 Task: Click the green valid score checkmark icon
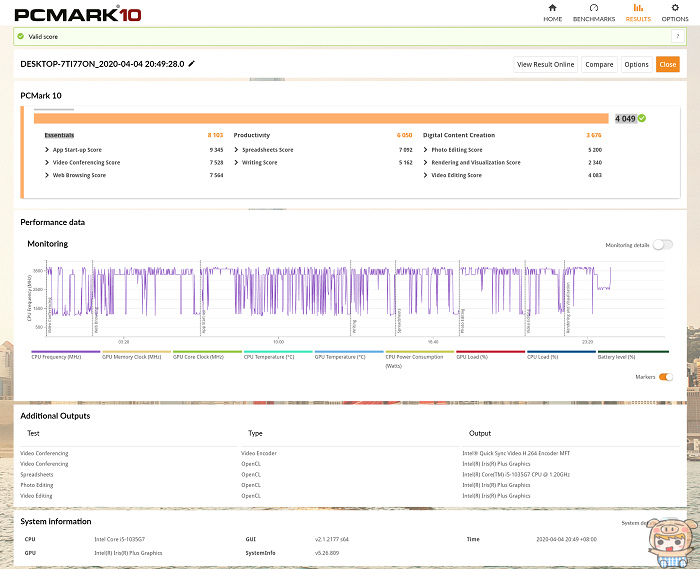tap(21, 36)
